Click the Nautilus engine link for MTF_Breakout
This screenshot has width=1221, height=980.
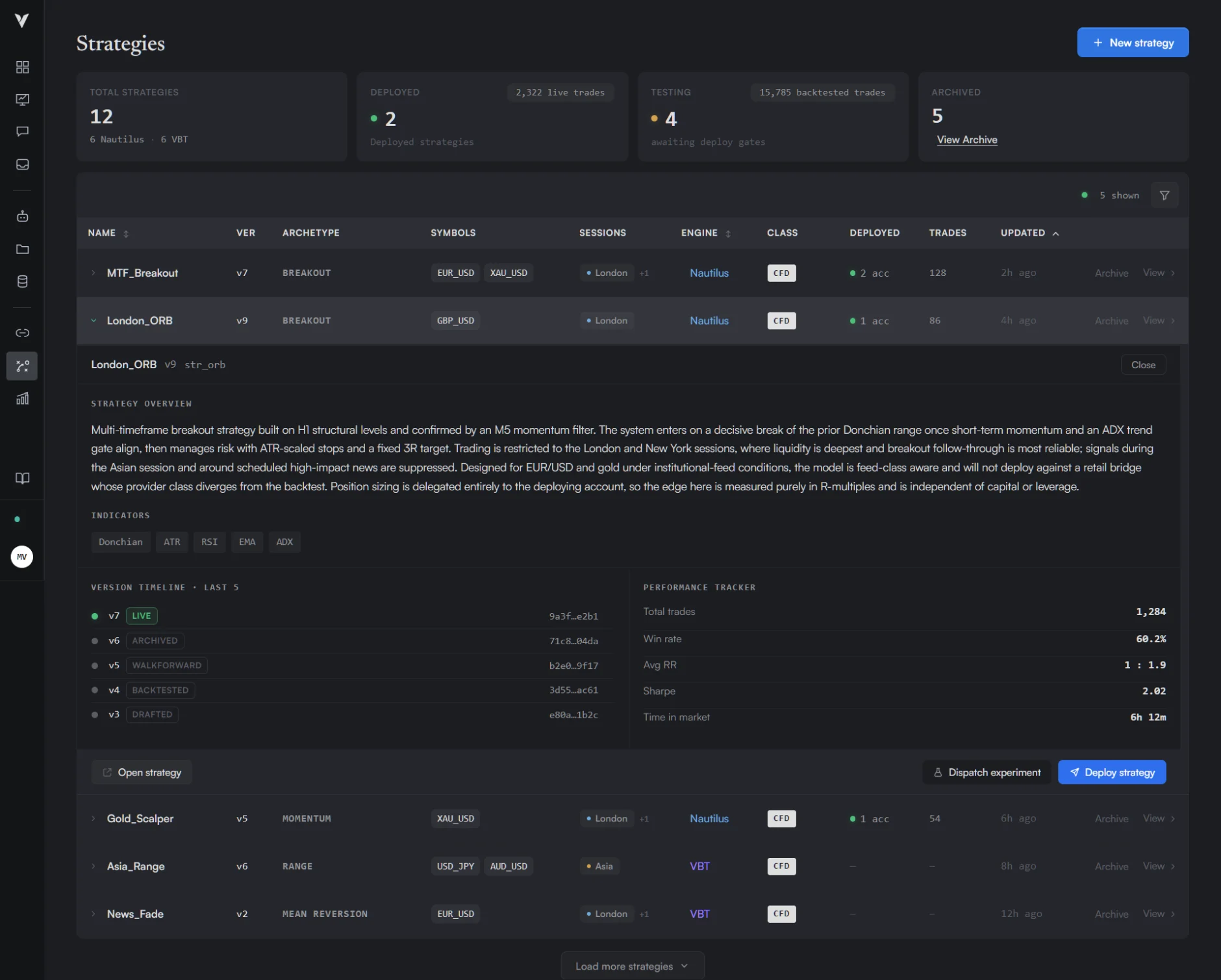[x=709, y=273]
